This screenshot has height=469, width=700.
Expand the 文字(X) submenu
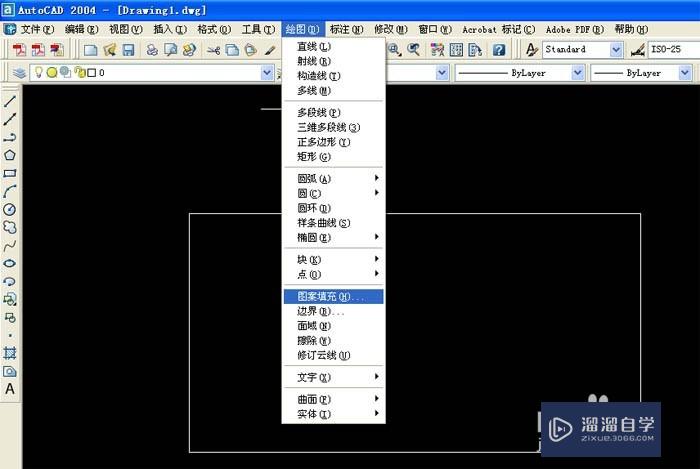tap(333, 377)
